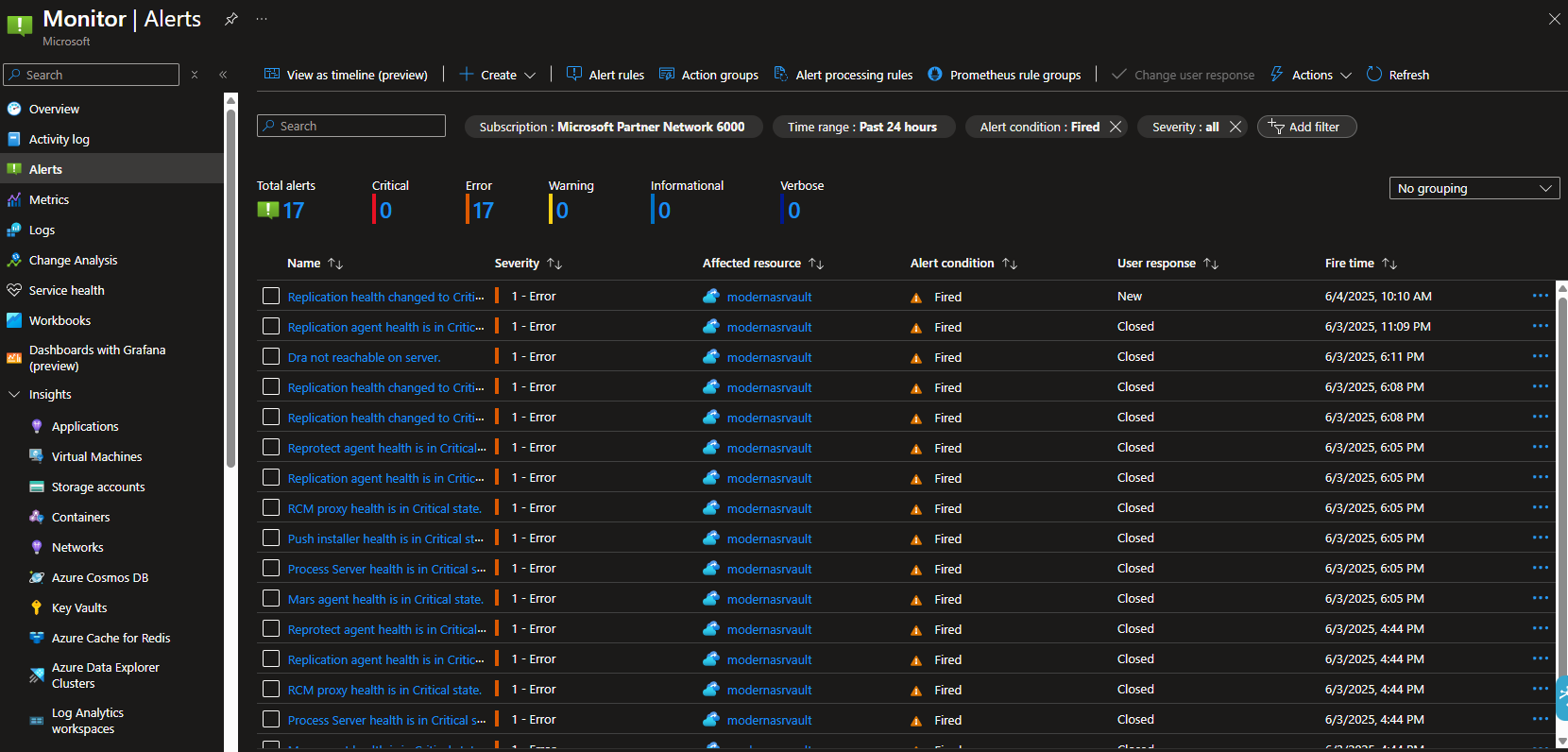Screen dimensions: 1568x752
Task: Clear the sidebar search box
Action: [x=195, y=75]
